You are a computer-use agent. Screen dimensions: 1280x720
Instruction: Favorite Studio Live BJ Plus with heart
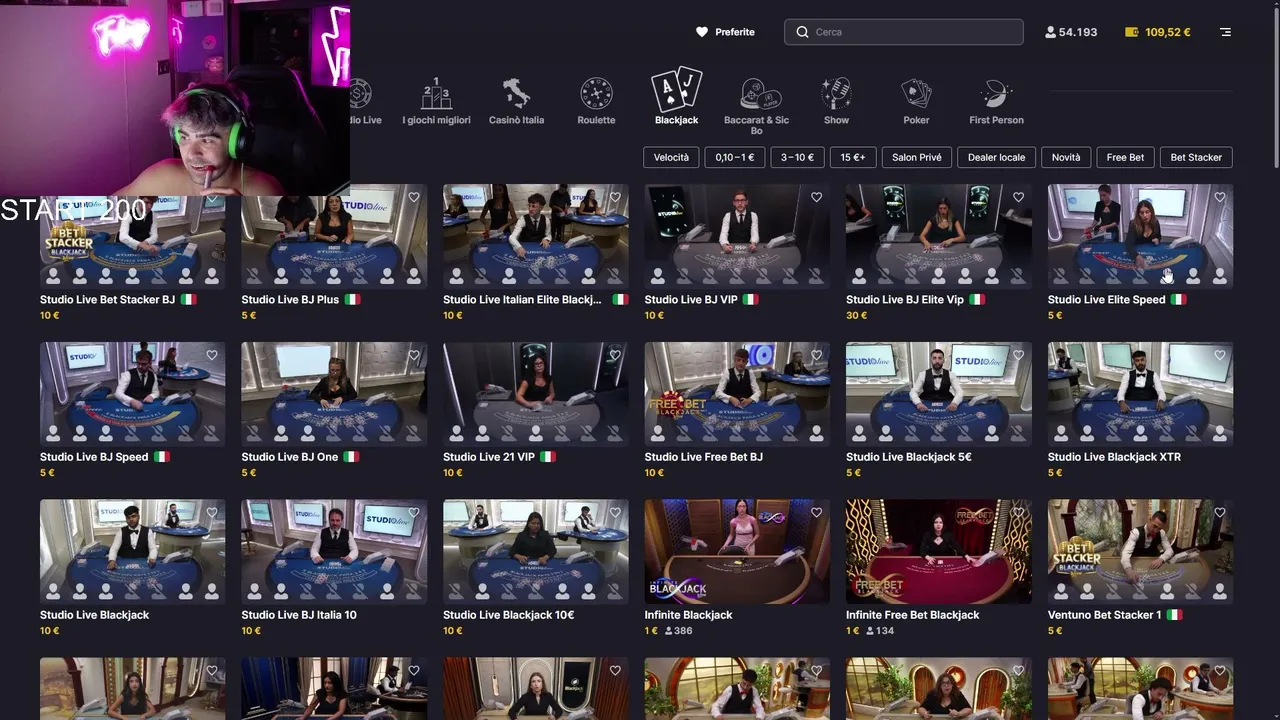[414, 198]
